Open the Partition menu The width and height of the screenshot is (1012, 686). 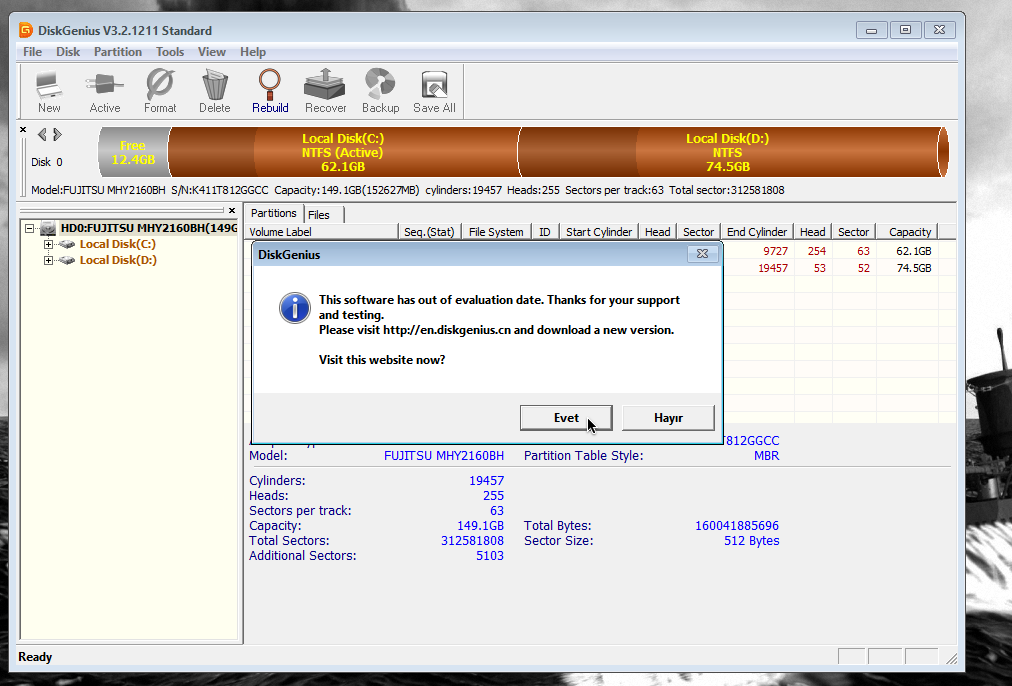(117, 52)
